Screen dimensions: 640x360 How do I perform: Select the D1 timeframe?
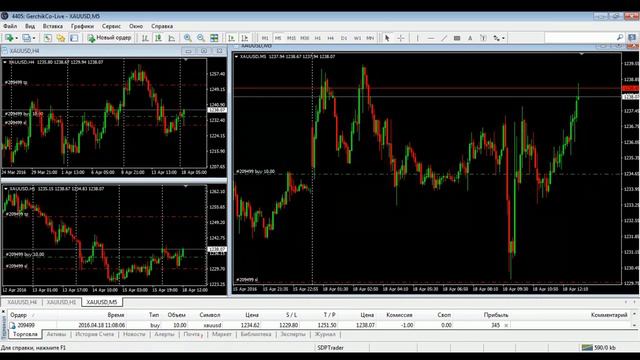tap(344, 38)
